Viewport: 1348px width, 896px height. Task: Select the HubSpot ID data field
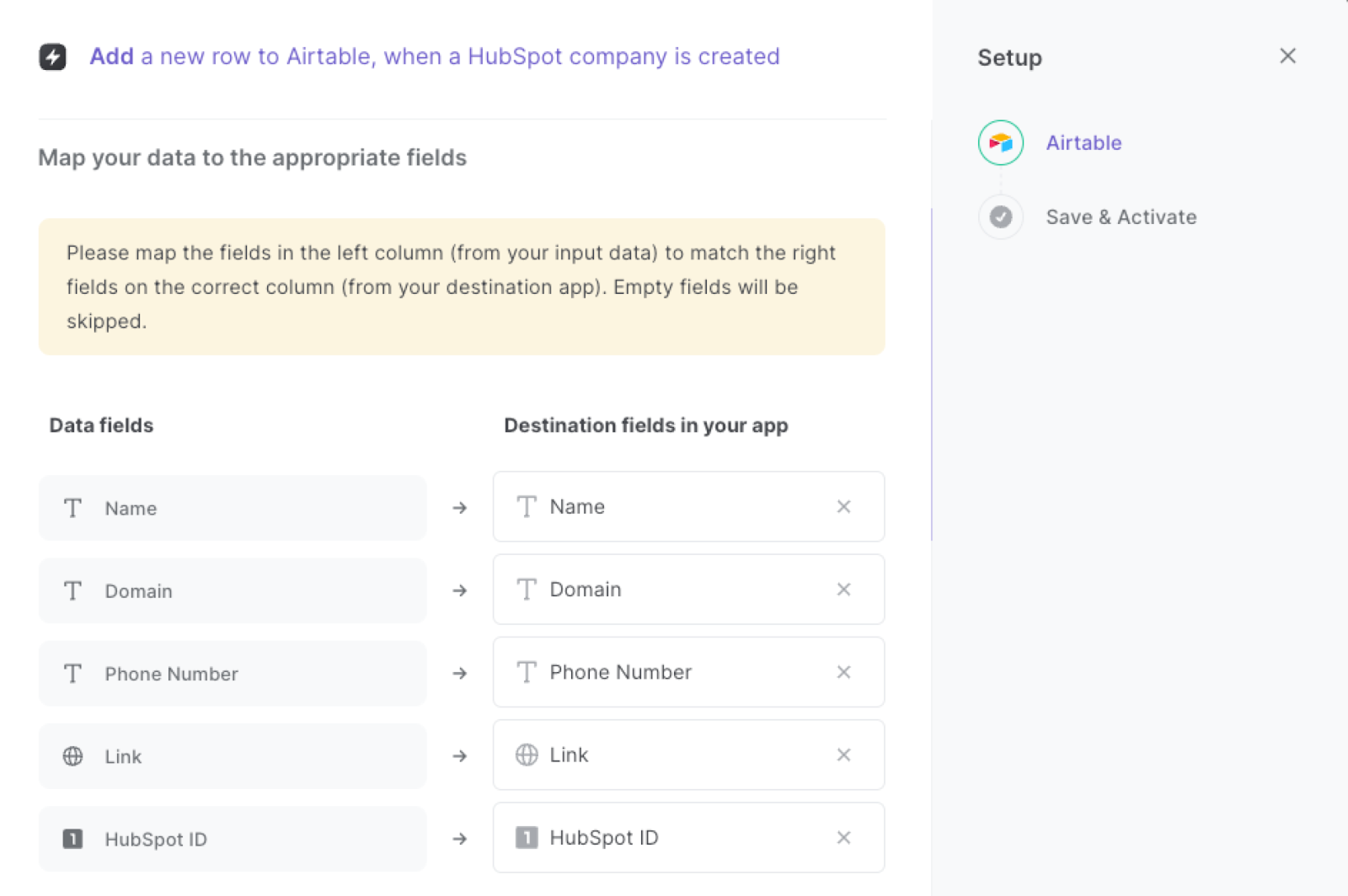[233, 840]
